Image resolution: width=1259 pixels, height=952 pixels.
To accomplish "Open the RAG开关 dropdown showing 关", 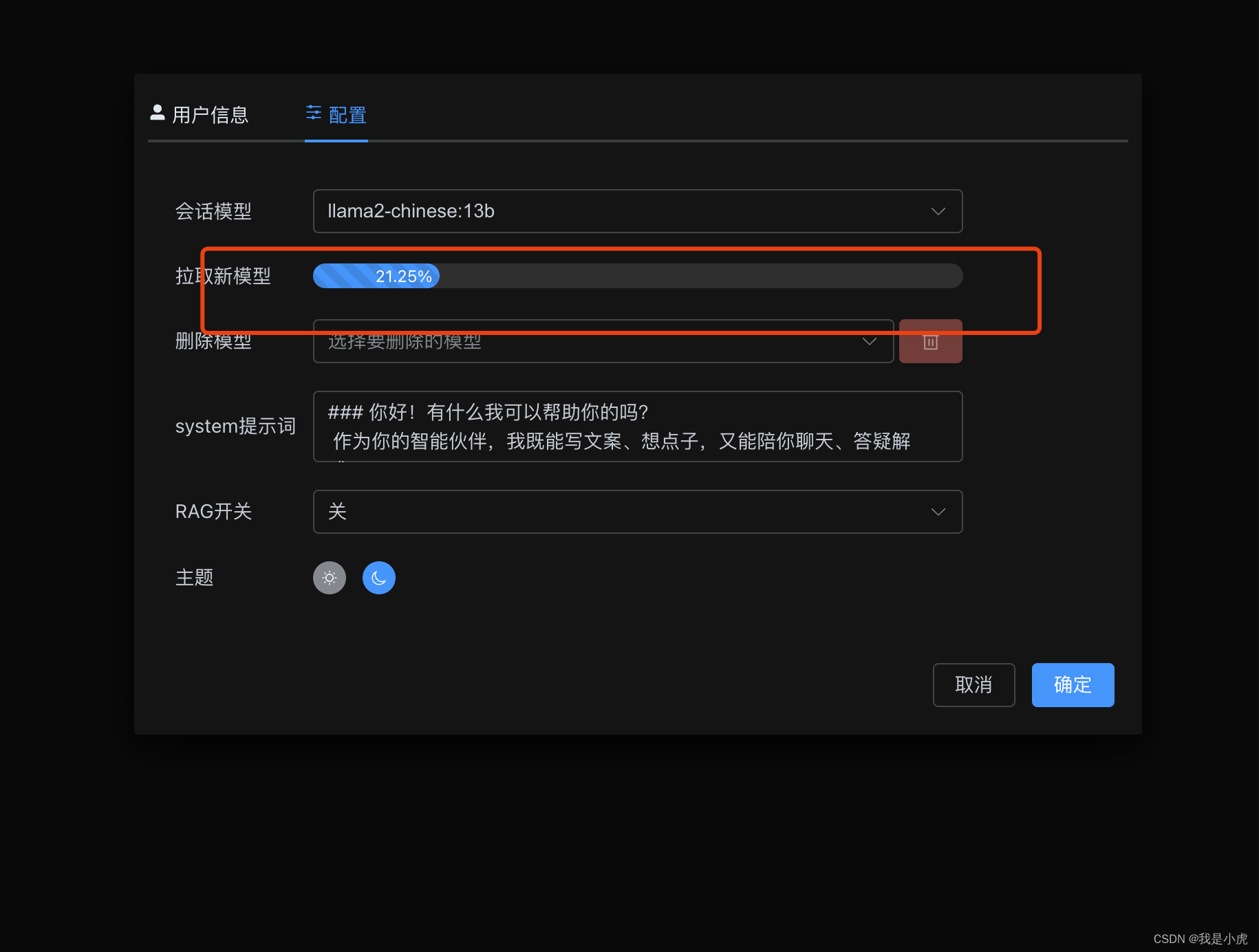I will coord(637,512).
